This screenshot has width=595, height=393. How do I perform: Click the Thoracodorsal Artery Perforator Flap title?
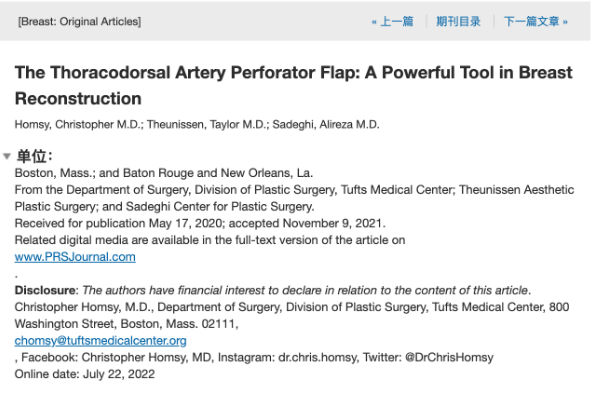293,85
